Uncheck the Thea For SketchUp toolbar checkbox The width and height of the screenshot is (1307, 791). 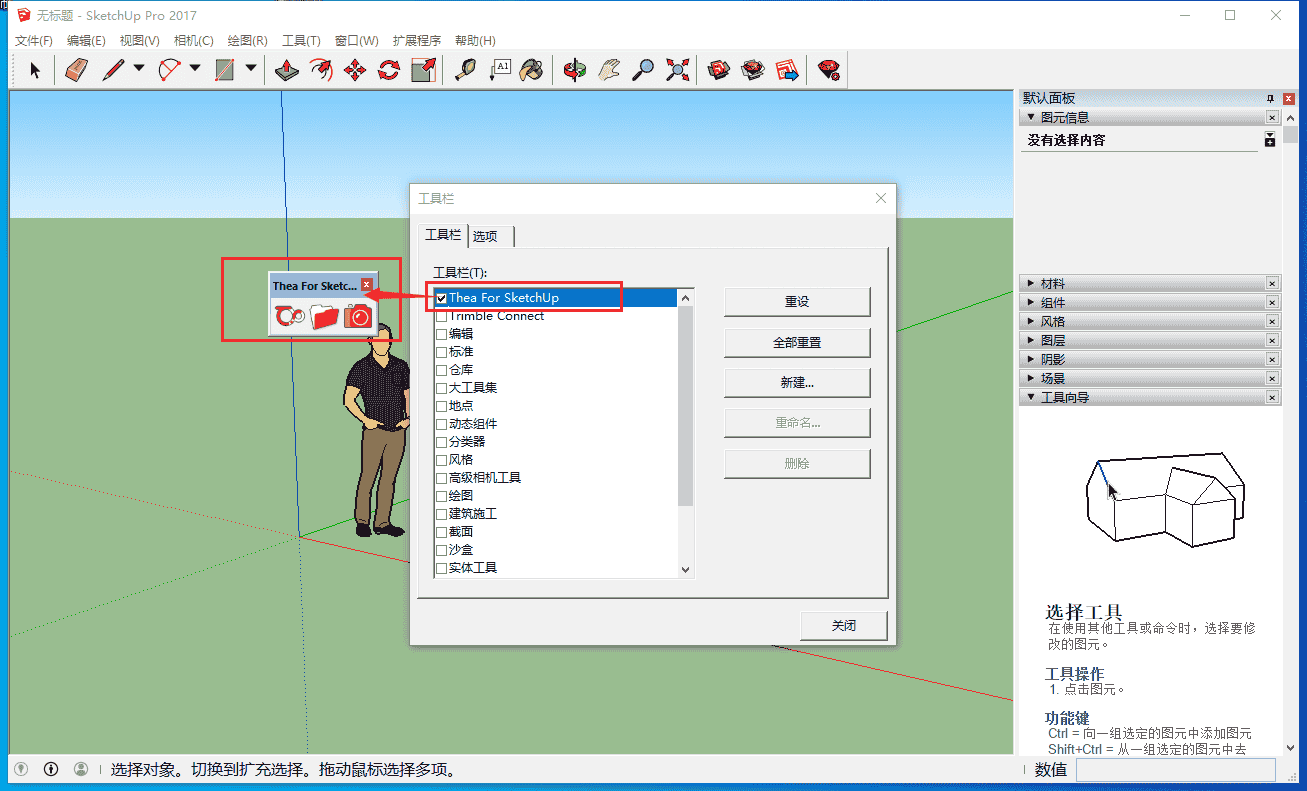pyautogui.click(x=441, y=298)
